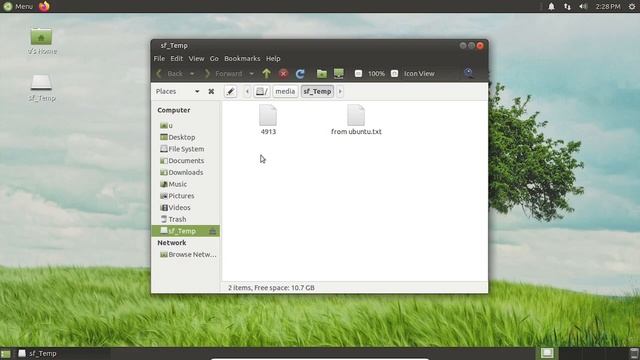Open the Bookmarks menu

[x=242, y=58]
